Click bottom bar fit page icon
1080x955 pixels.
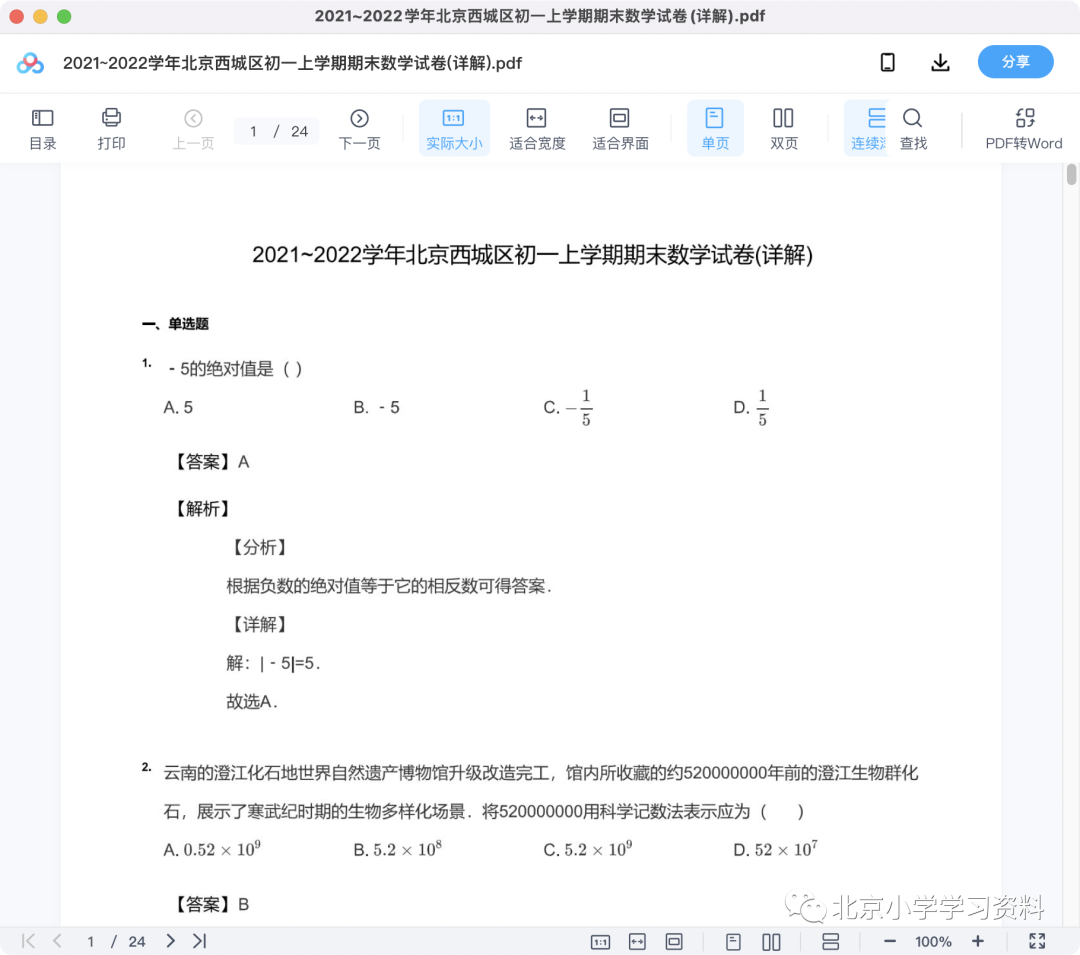point(674,941)
